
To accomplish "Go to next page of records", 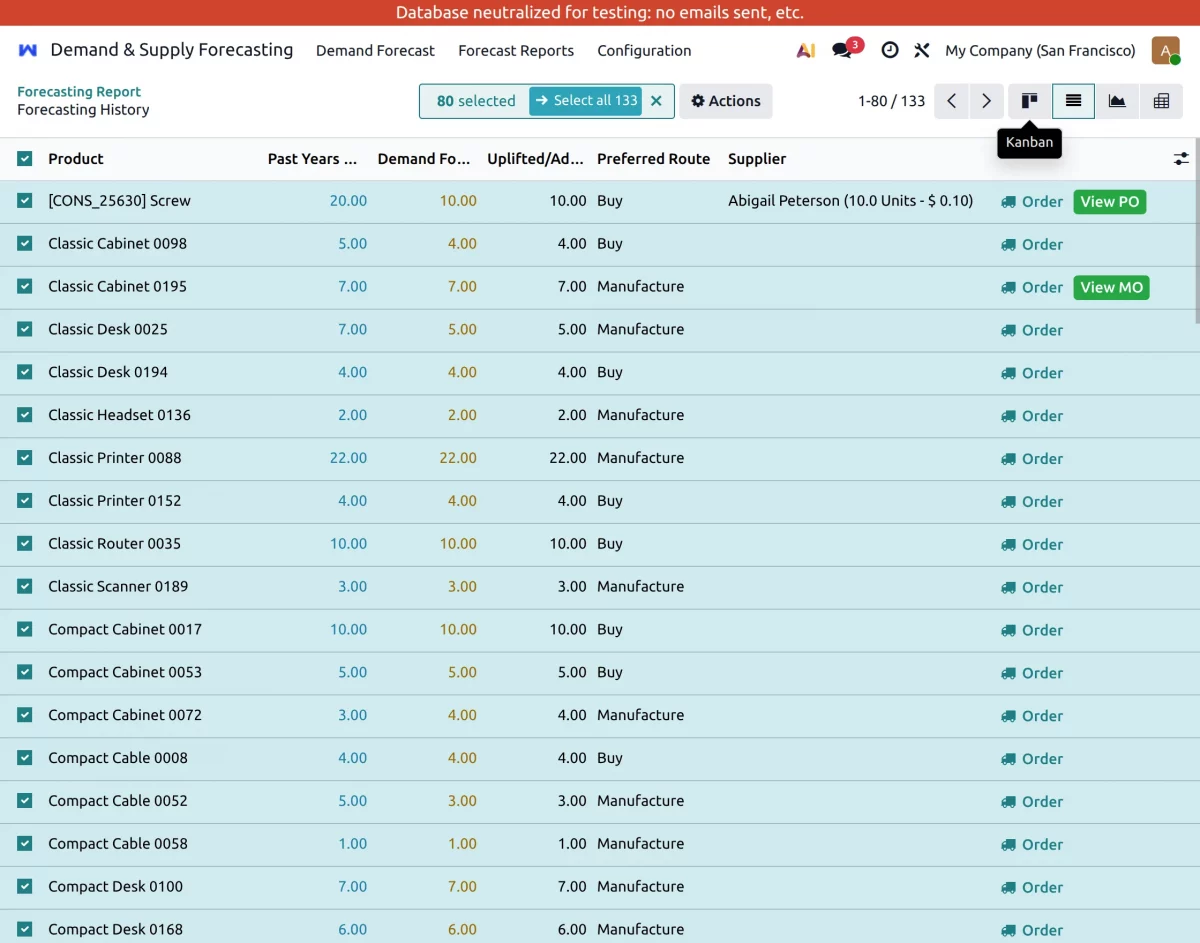I will (x=986, y=101).
